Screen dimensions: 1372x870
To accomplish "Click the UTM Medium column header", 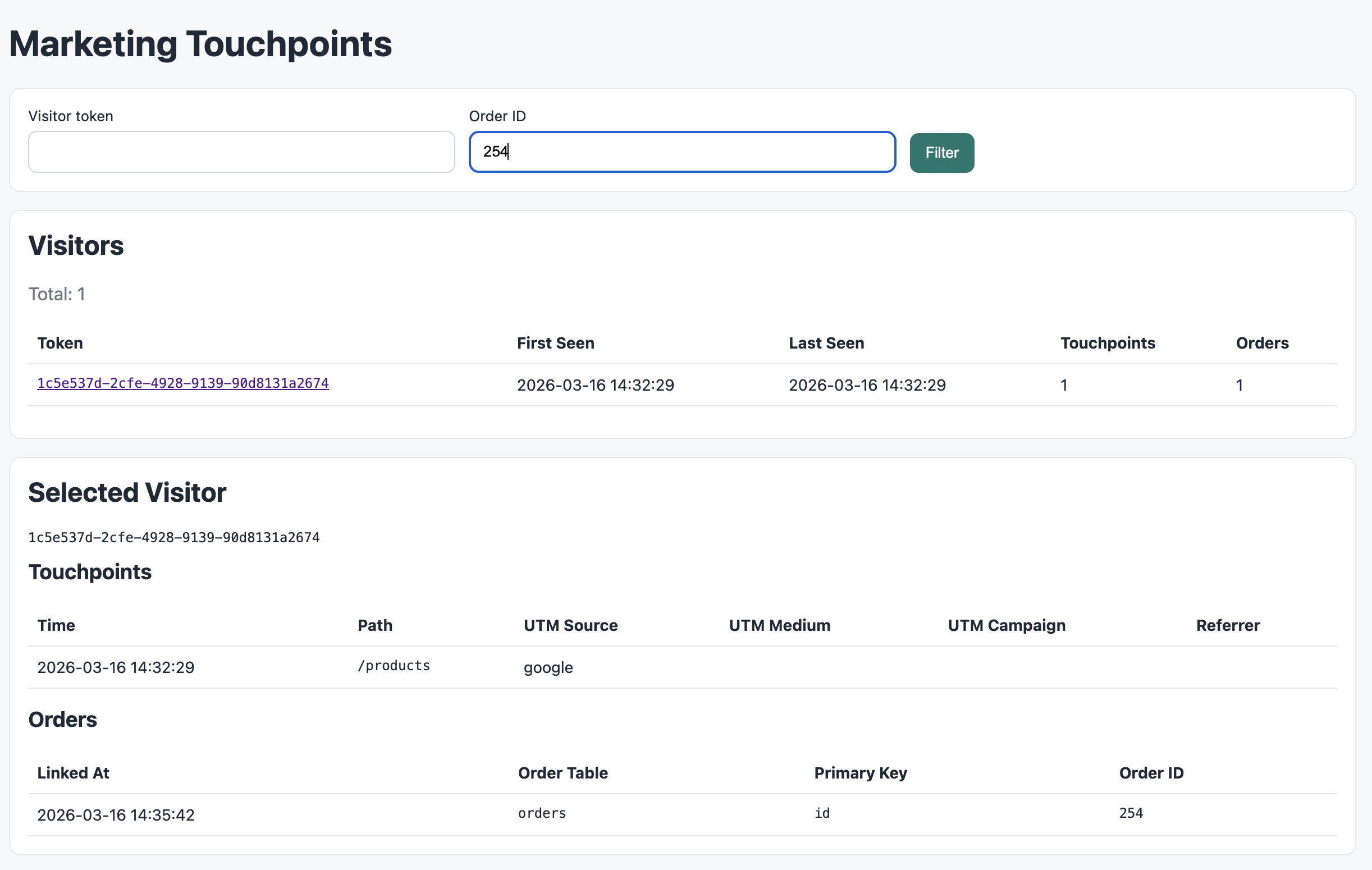I will (779, 625).
